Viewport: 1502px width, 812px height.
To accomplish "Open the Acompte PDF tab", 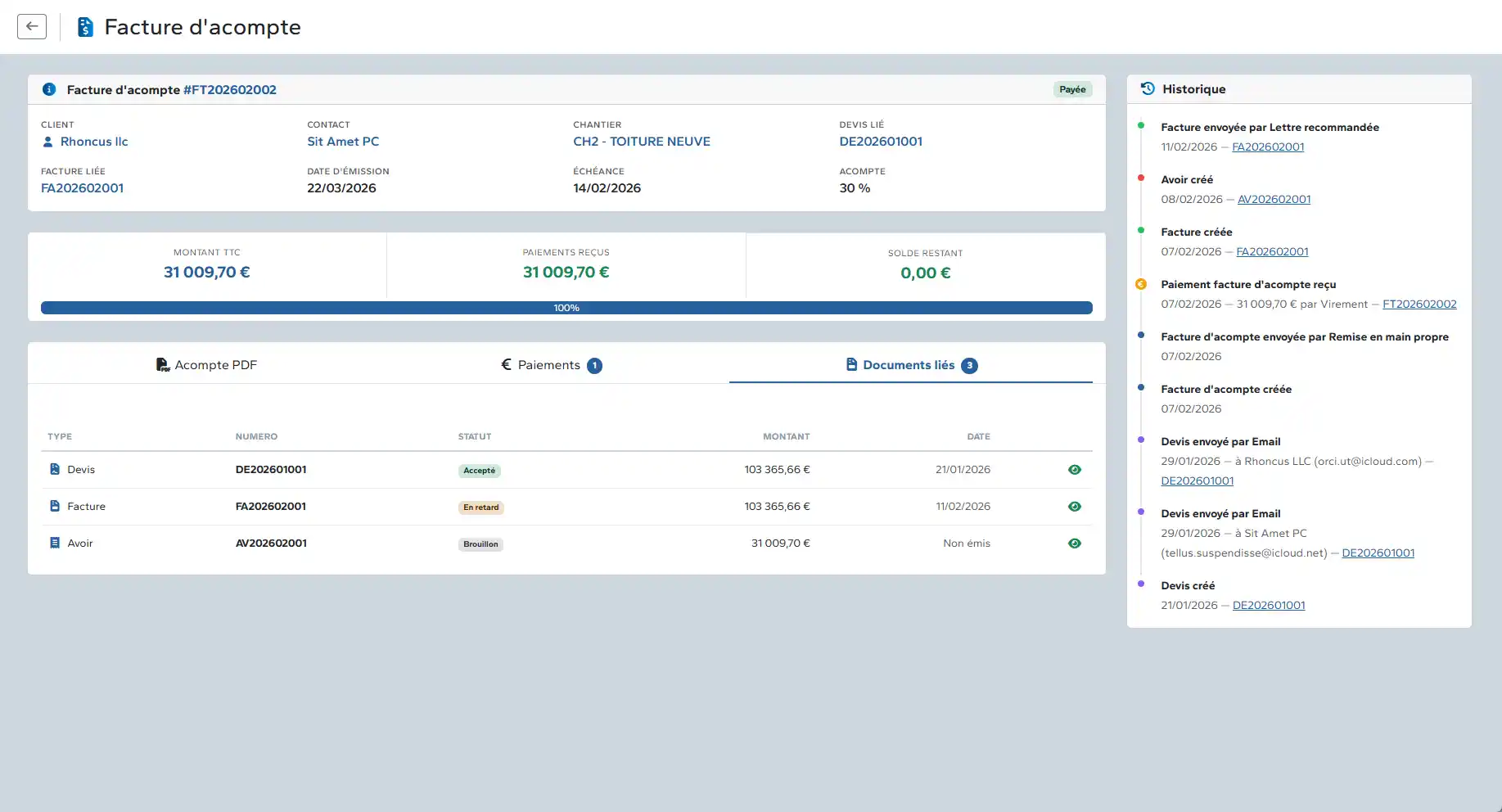I will pyautogui.click(x=207, y=365).
